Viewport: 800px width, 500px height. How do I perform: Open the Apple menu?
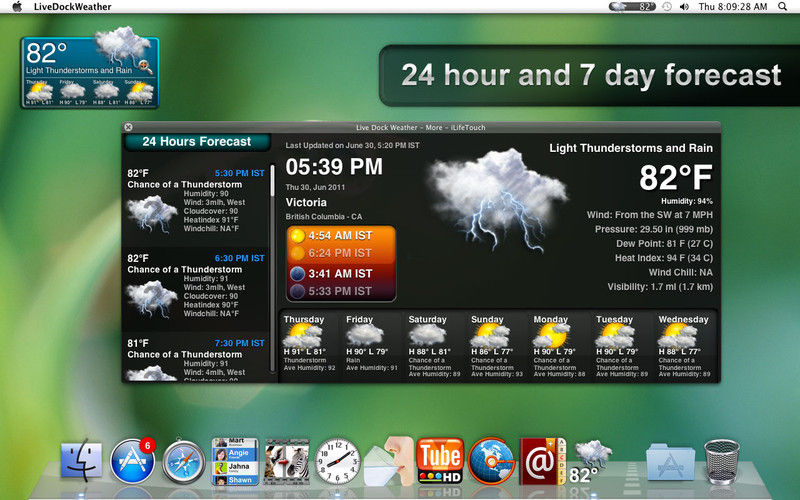point(17,7)
